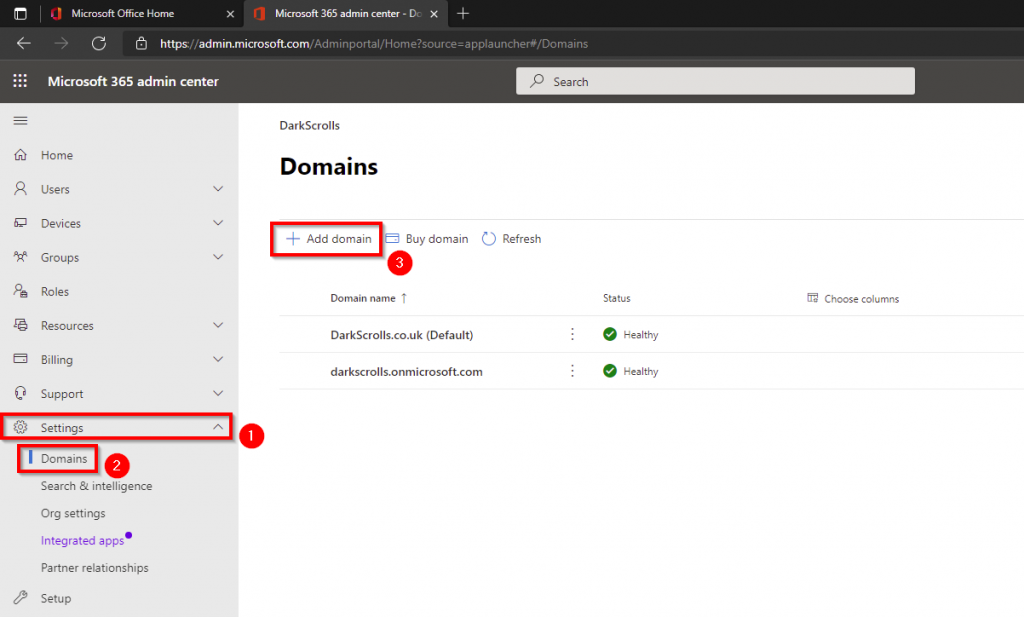
Task: Open more actions for DarkScrolls.co.uk
Action: tap(572, 334)
